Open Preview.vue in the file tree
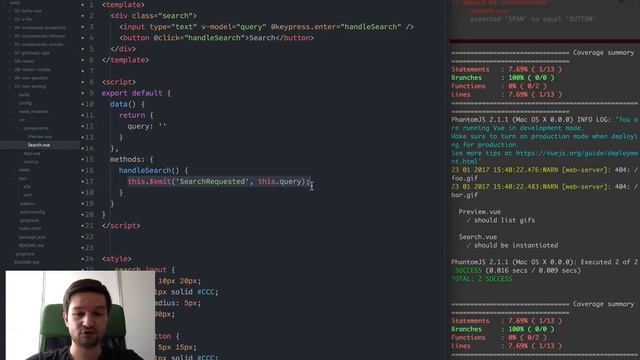Viewport: 640px width, 360px height. coord(40,137)
